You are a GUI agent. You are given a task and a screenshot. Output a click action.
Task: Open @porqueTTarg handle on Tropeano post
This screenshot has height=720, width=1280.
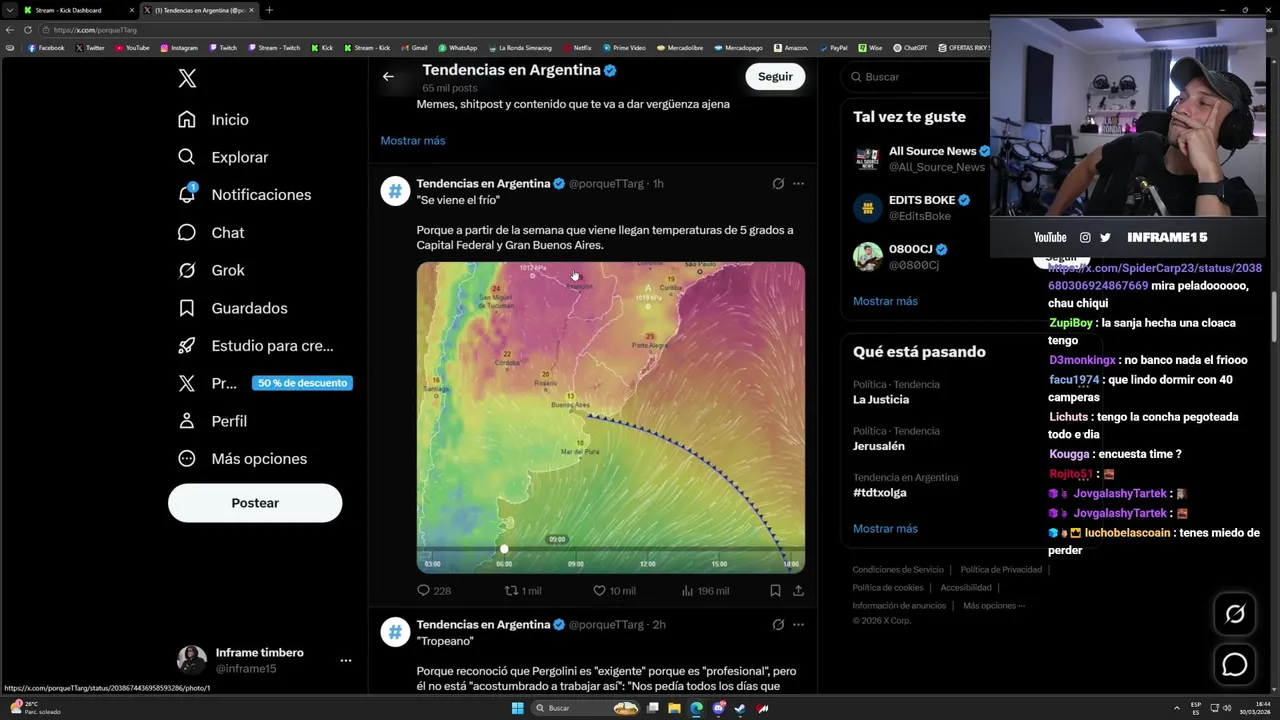click(x=606, y=625)
